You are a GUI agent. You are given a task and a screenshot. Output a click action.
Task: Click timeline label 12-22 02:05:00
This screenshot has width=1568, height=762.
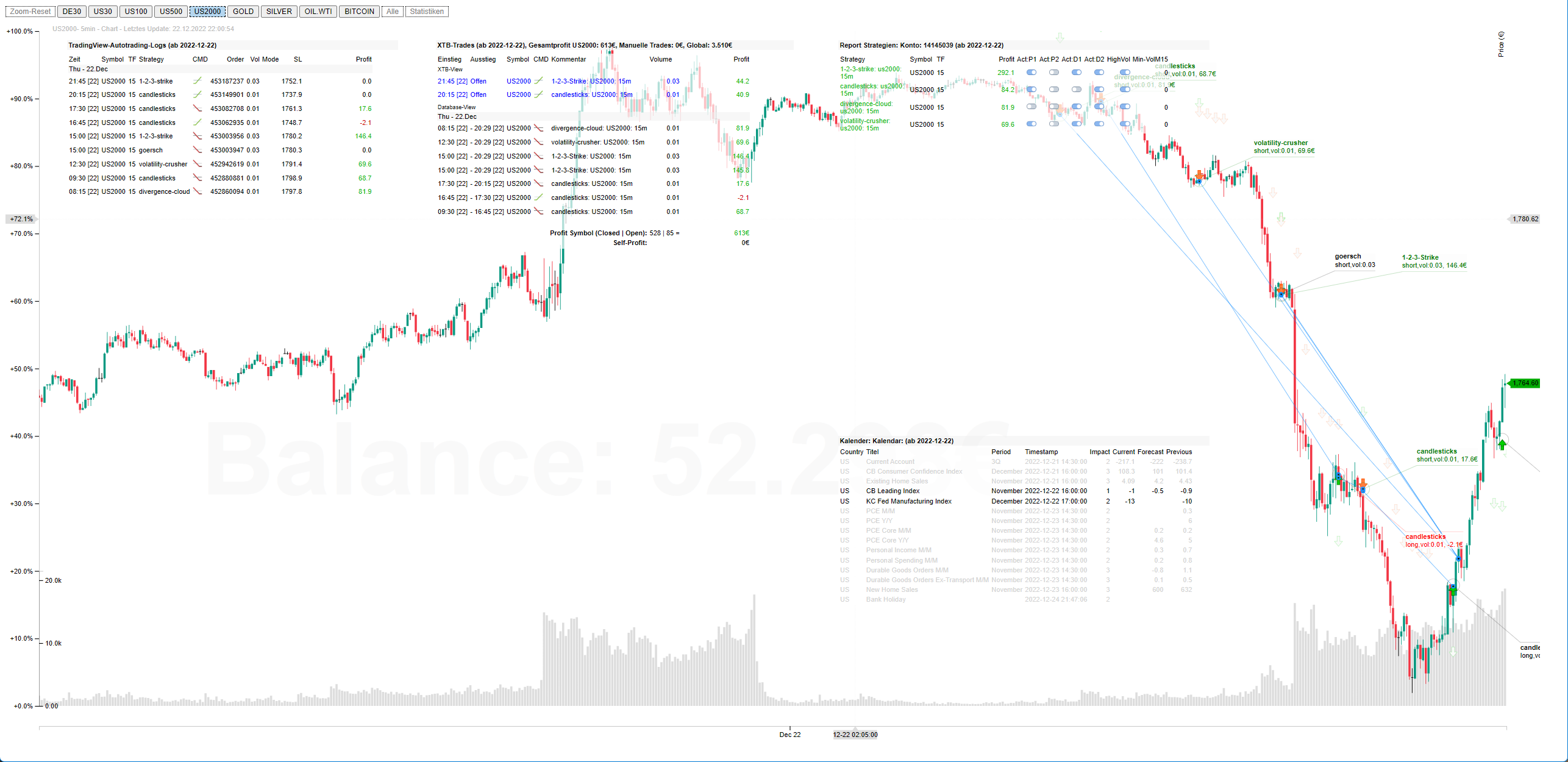tap(855, 735)
